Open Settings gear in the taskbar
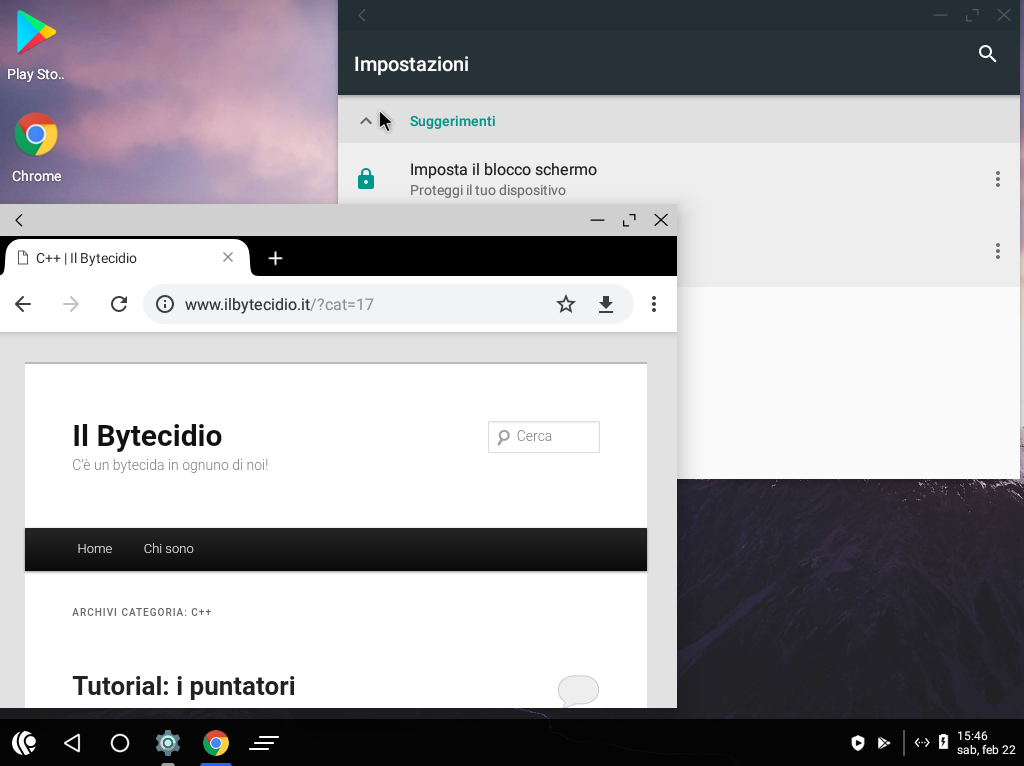 pyautogui.click(x=168, y=743)
